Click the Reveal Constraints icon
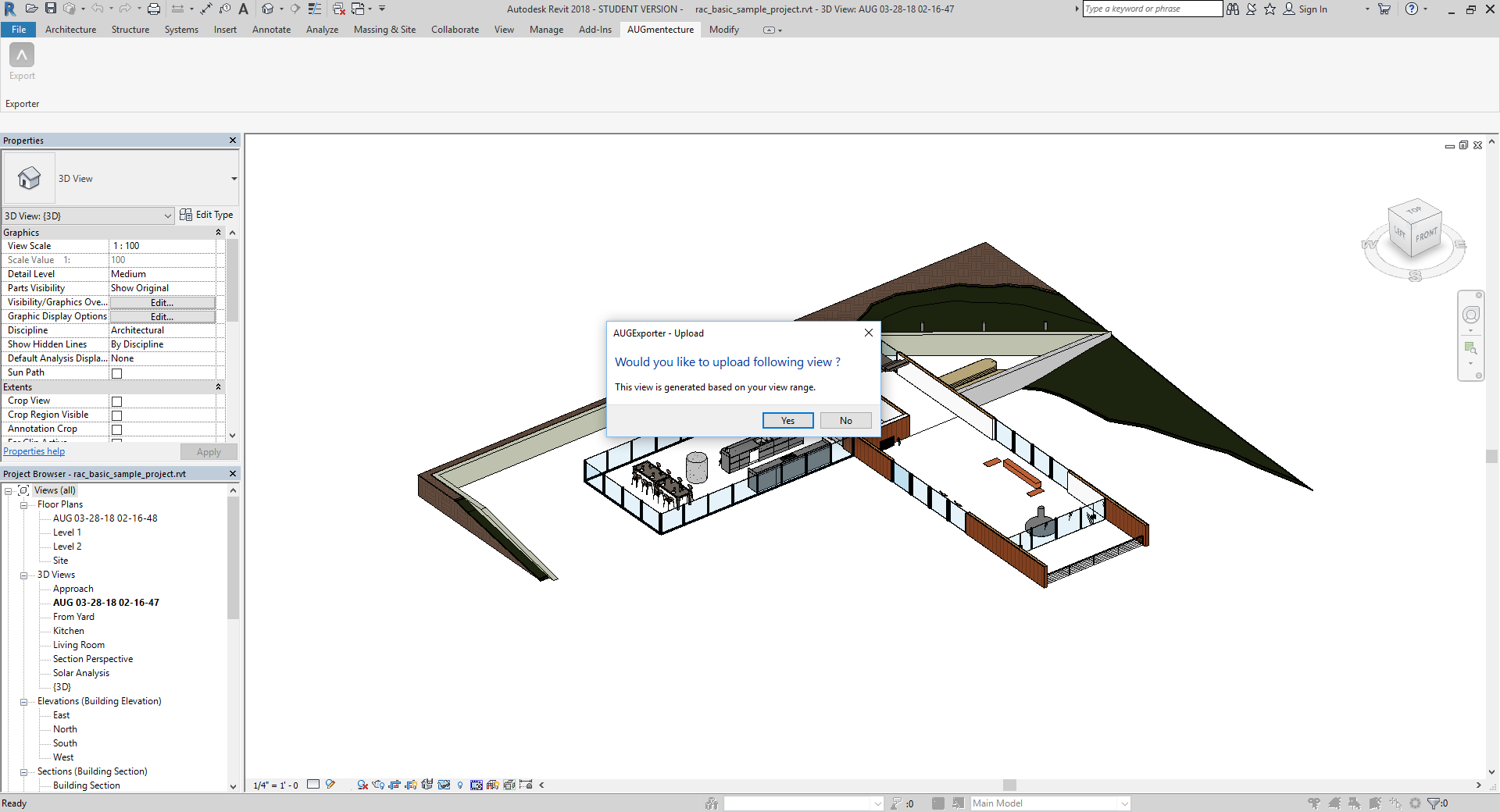The image size is (1500, 812). tap(526, 785)
